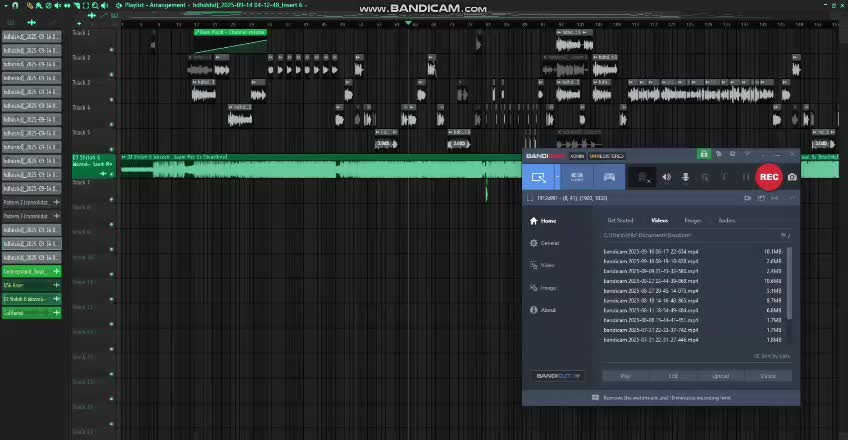Click the Bandicam pause recording icon

(x=746, y=177)
